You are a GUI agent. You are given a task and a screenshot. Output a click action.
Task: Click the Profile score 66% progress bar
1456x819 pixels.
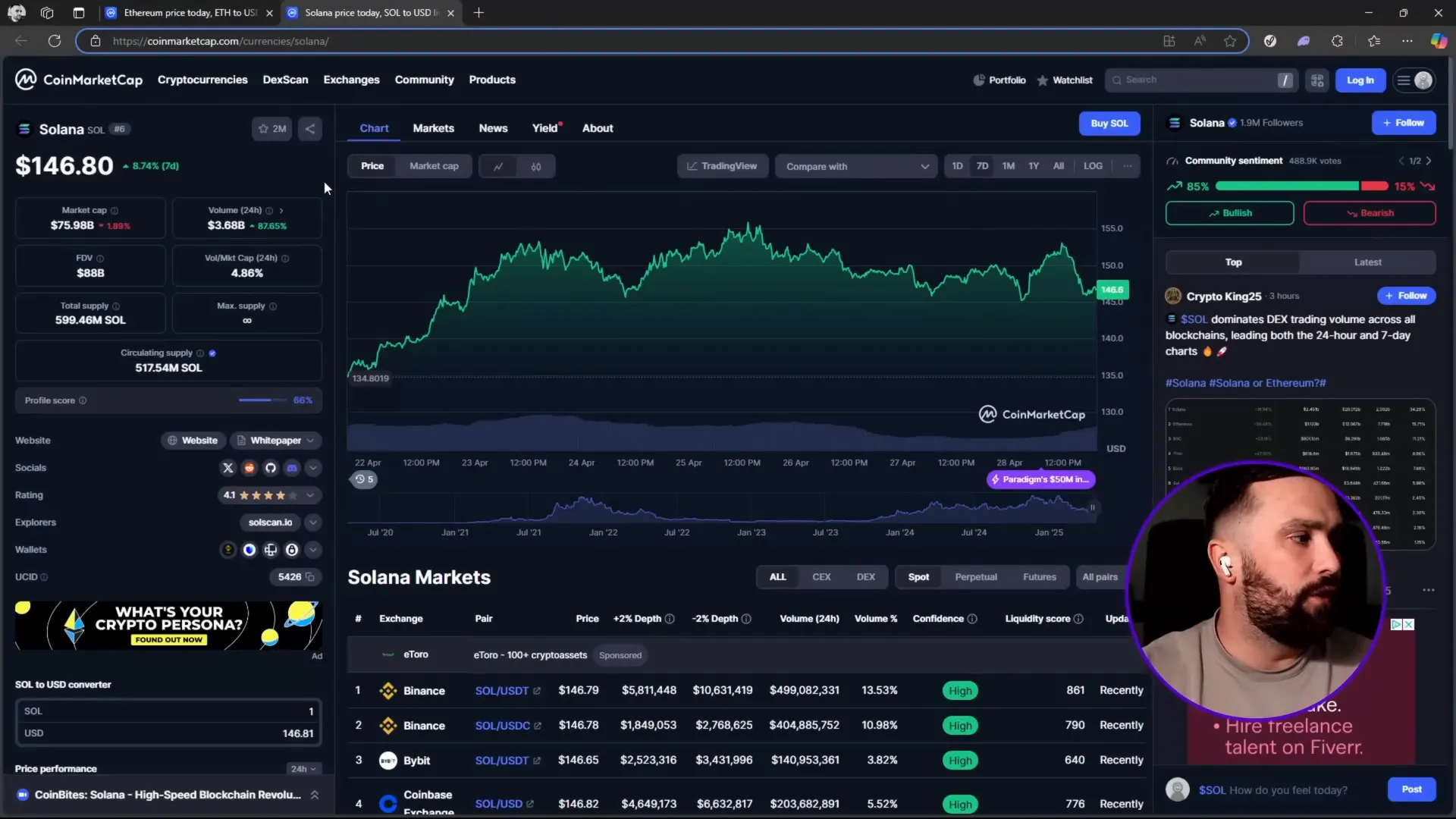click(262, 400)
